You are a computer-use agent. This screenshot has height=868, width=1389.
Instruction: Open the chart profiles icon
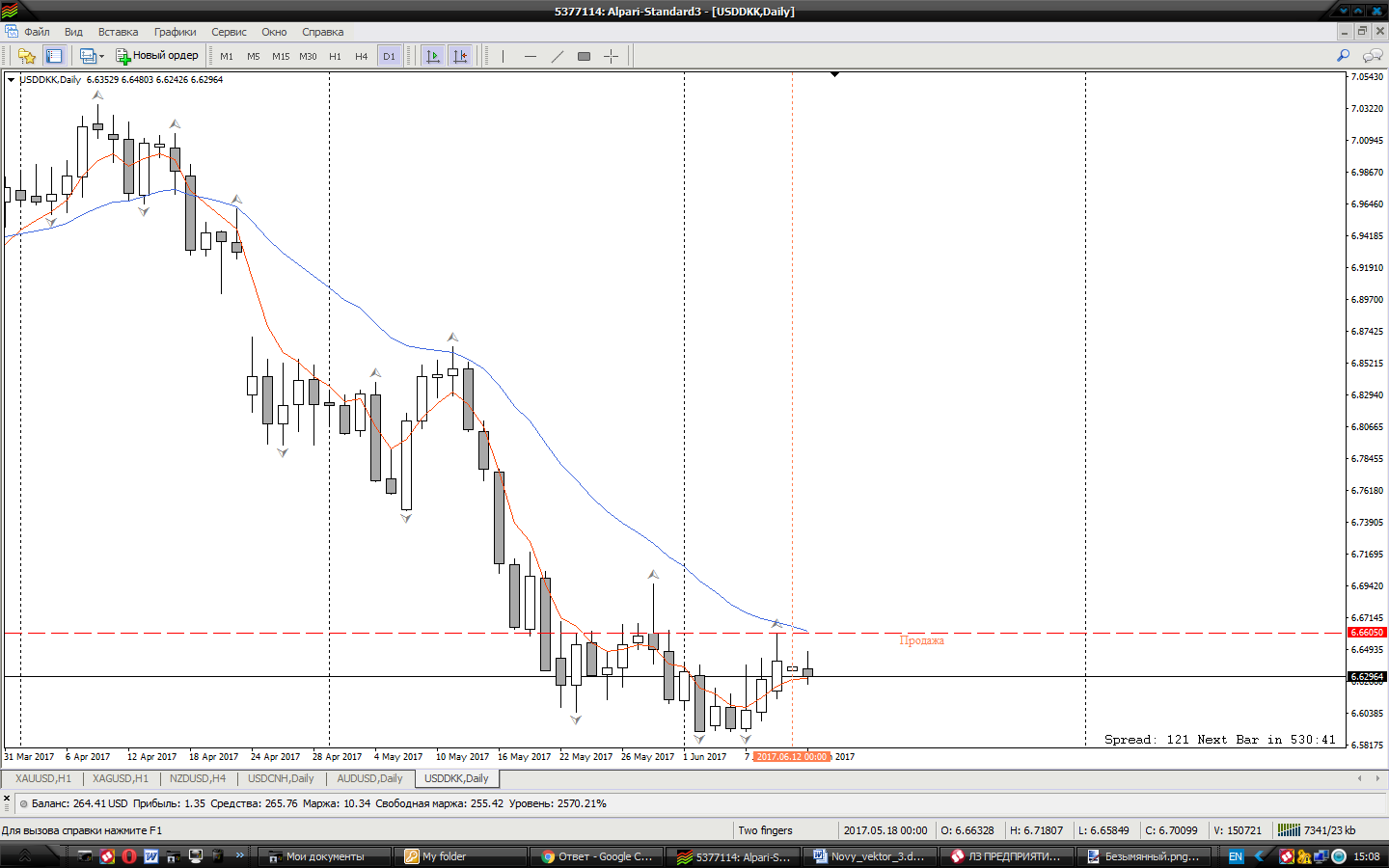[x=87, y=56]
